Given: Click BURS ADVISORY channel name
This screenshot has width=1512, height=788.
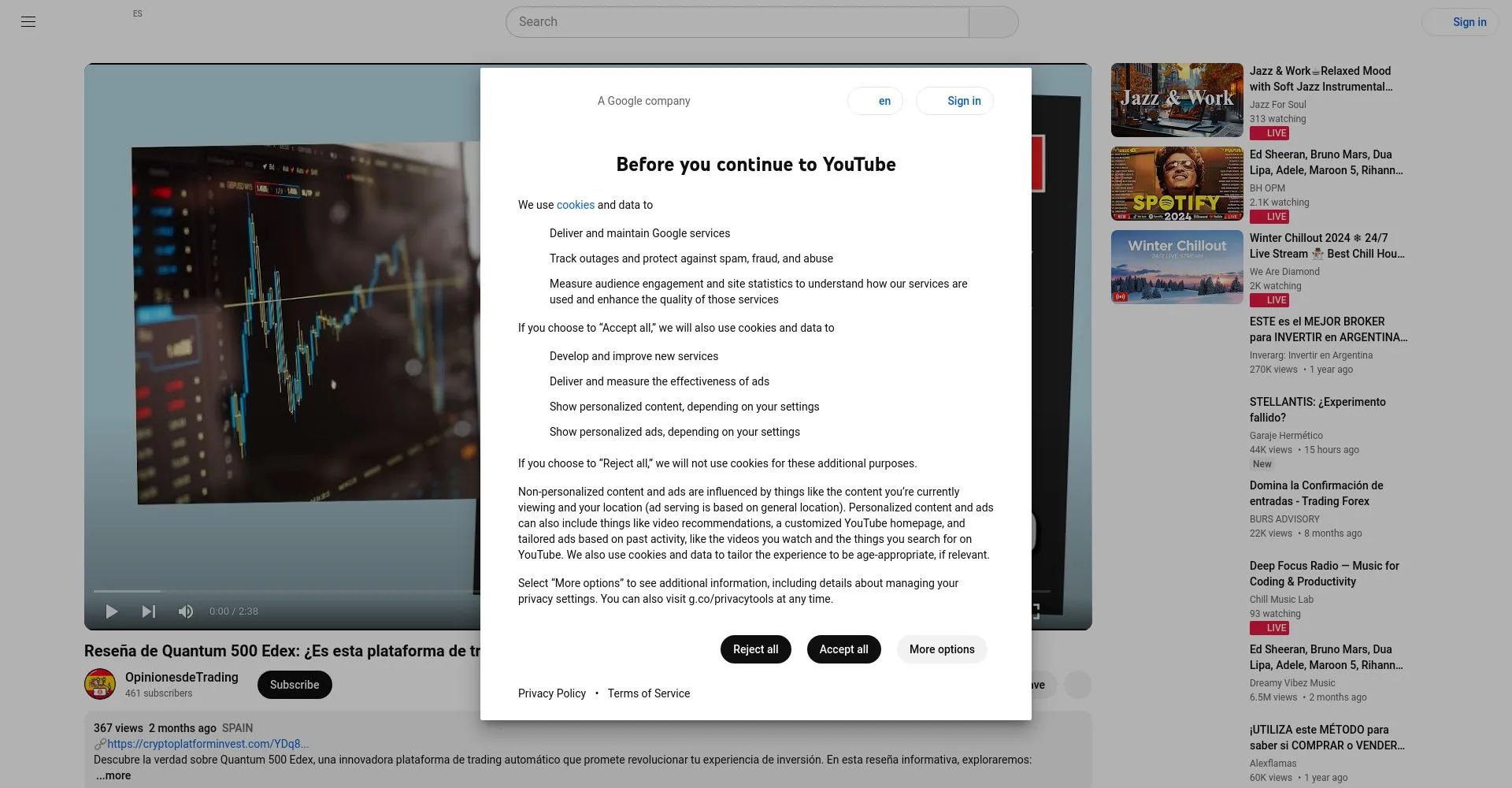Looking at the screenshot, I should [1284, 519].
